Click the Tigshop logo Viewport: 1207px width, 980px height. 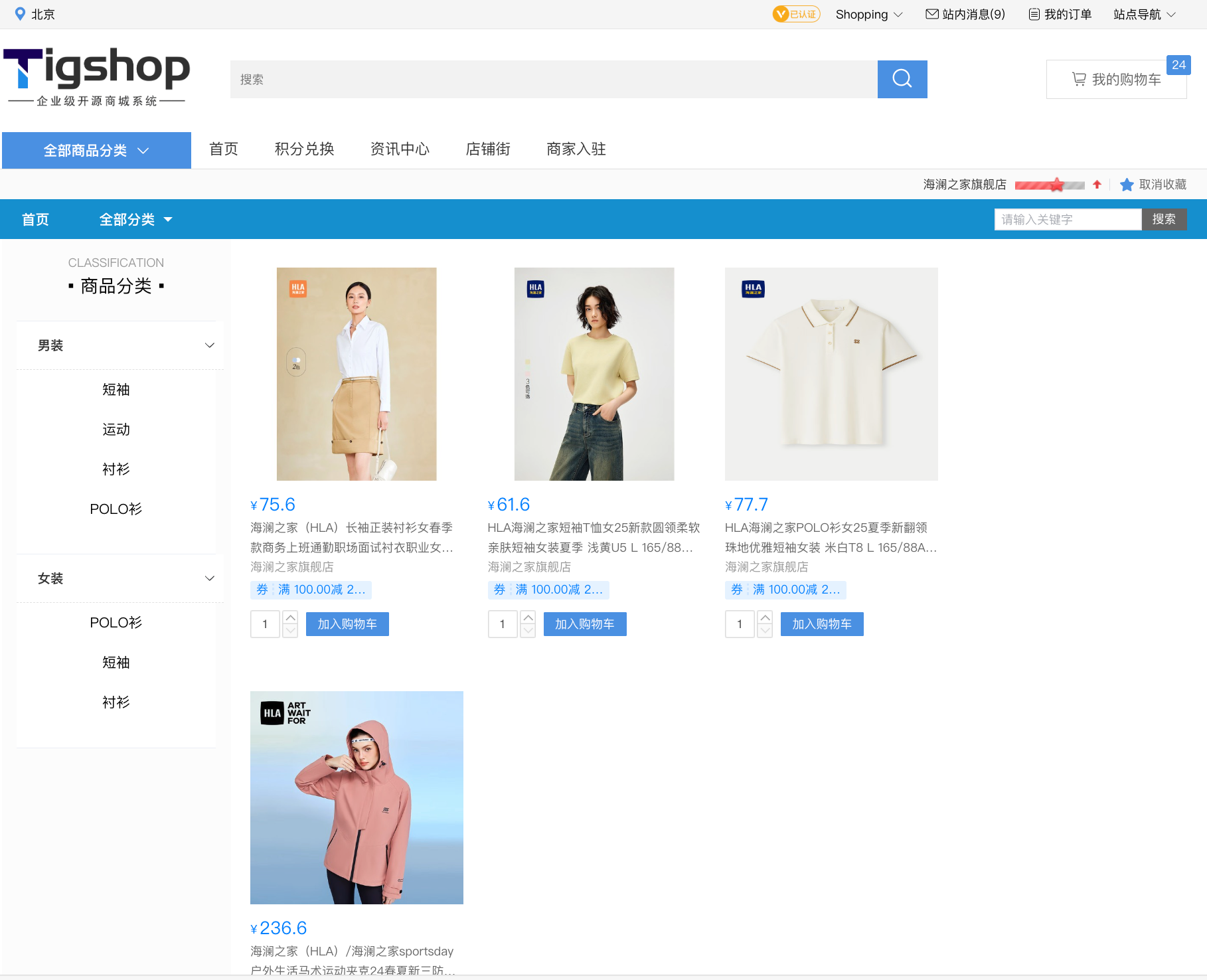click(97, 76)
